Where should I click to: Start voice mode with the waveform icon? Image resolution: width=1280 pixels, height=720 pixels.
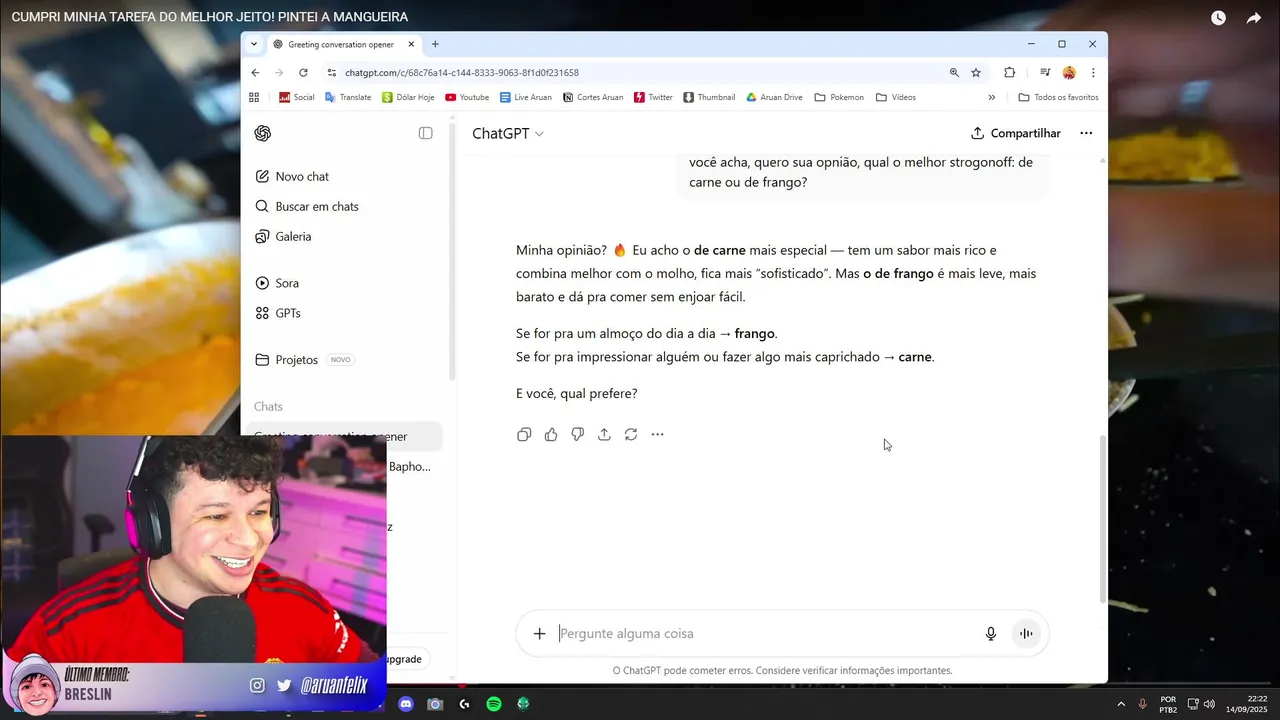pyautogui.click(x=1026, y=633)
